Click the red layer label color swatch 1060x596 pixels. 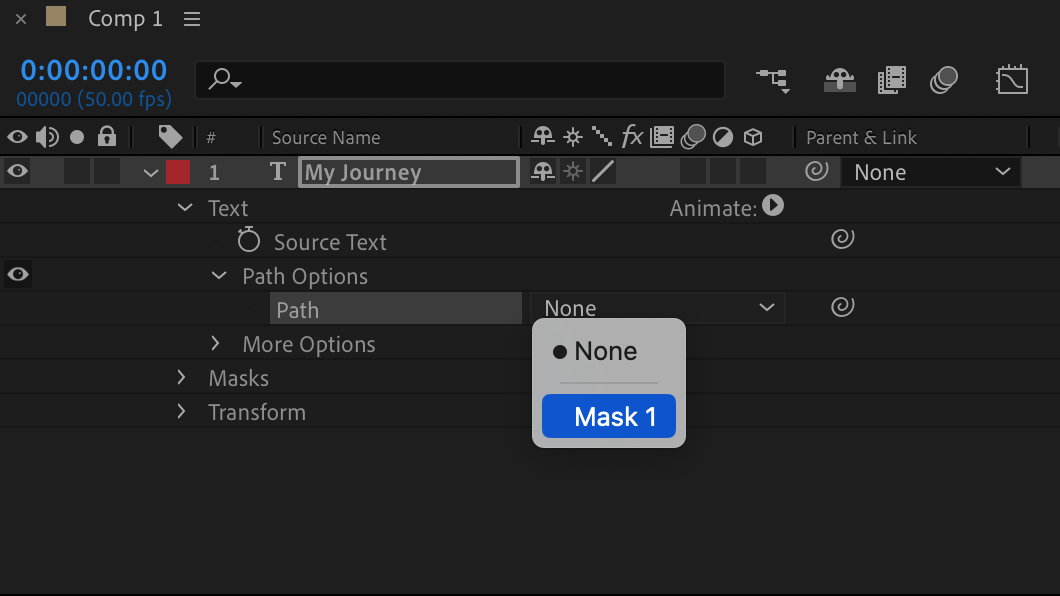point(178,172)
